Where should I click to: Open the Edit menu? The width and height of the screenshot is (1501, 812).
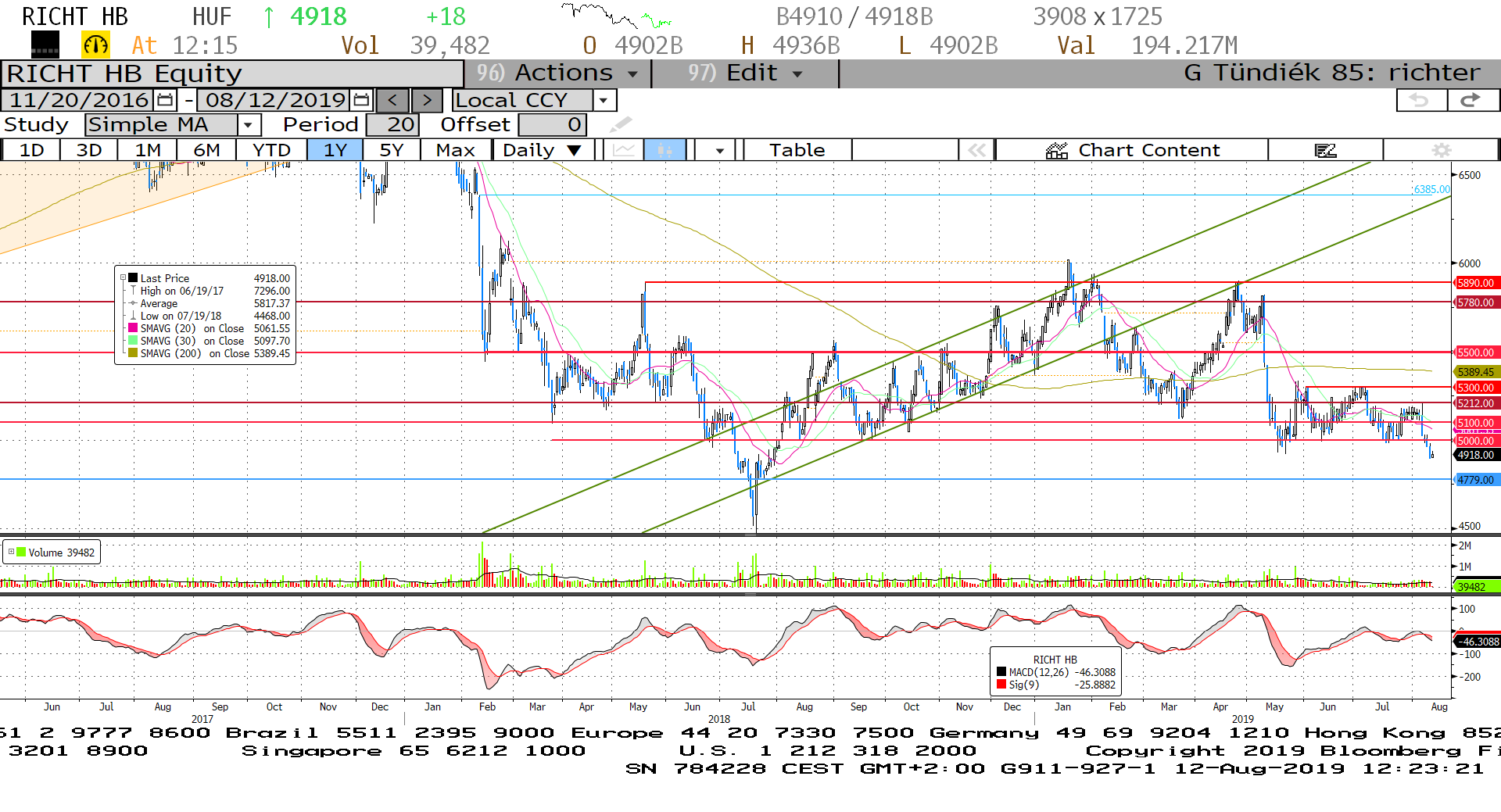[x=745, y=73]
